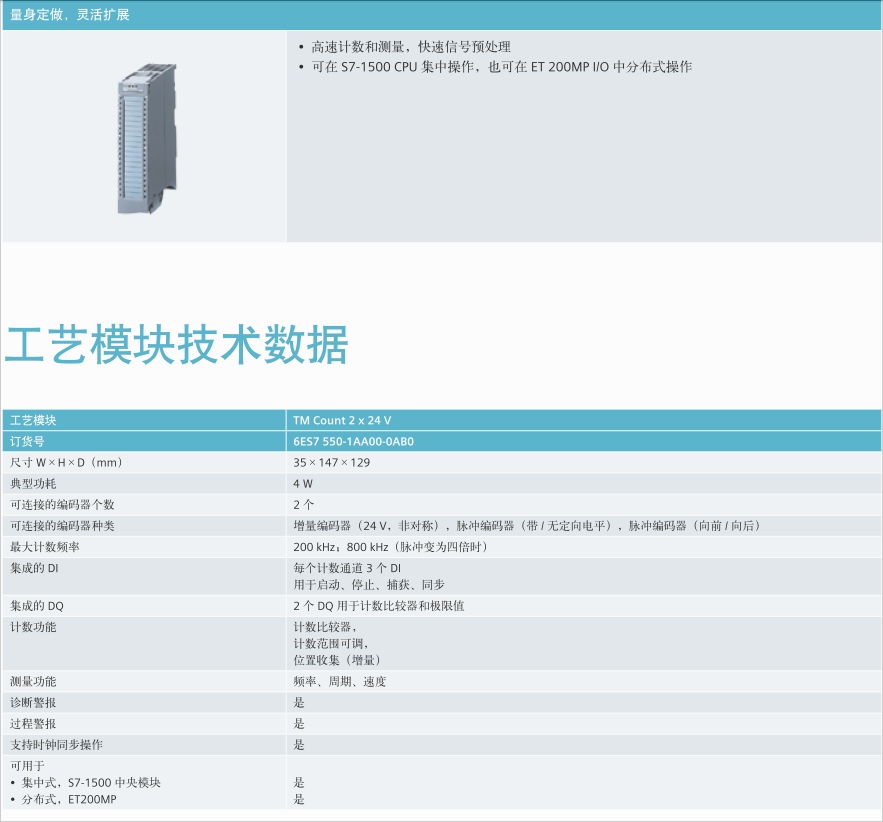The width and height of the screenshot is (883, 822).
Task: Click '是' beside 分布式 ET200MP
Action: click(x=298, y=799)
